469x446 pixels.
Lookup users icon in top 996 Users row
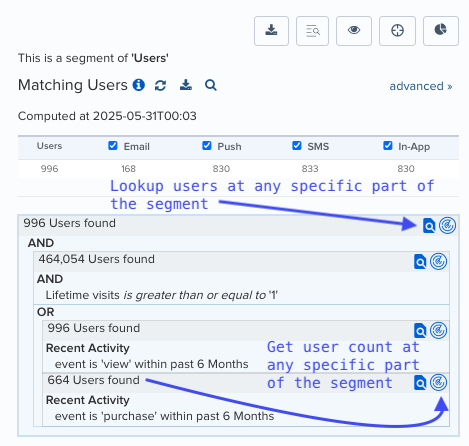tap(429, 226)
